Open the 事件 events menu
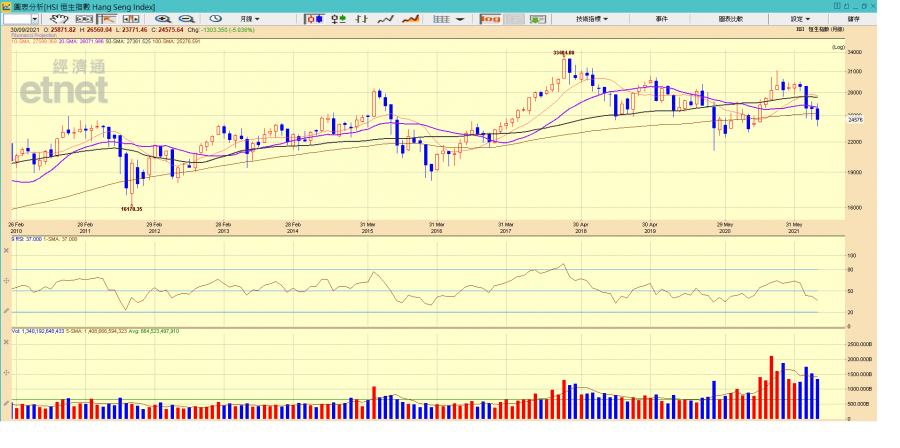This screenshot has width=900, height=448. [x=662, y=19]
